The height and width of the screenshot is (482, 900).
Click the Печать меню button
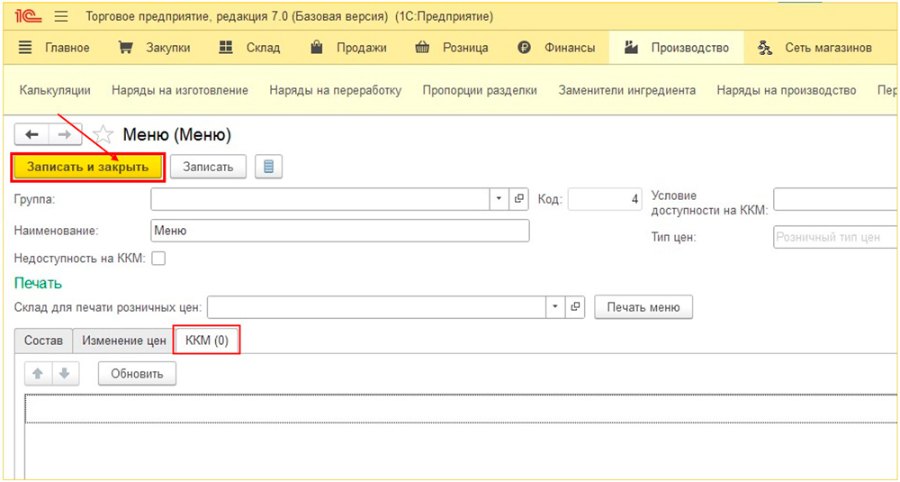(x=643, y=307)
